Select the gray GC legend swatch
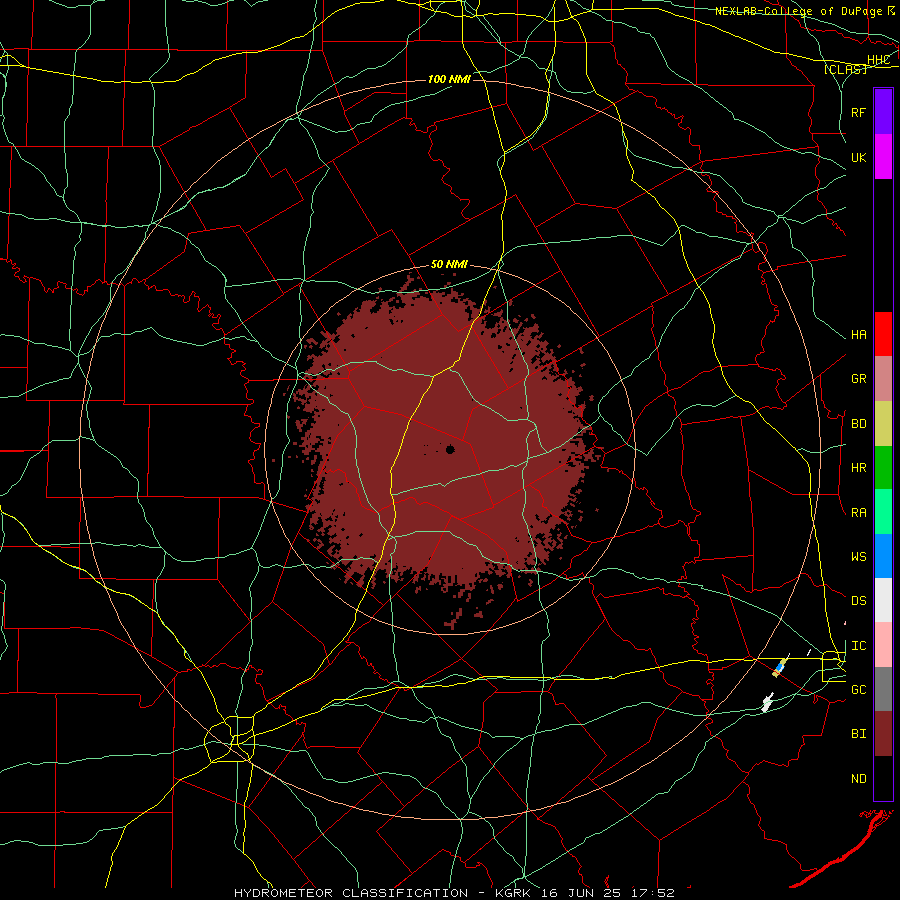 (x=883, y=689)
